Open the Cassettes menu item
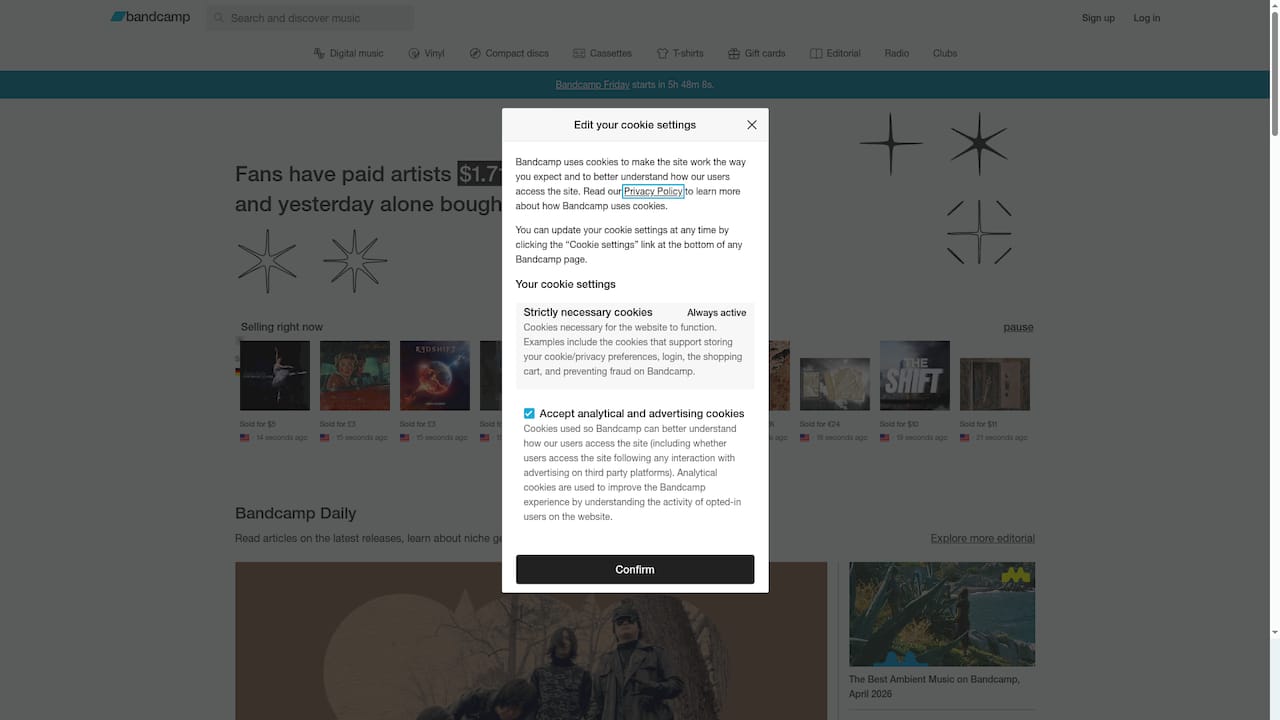 (602, 53)
